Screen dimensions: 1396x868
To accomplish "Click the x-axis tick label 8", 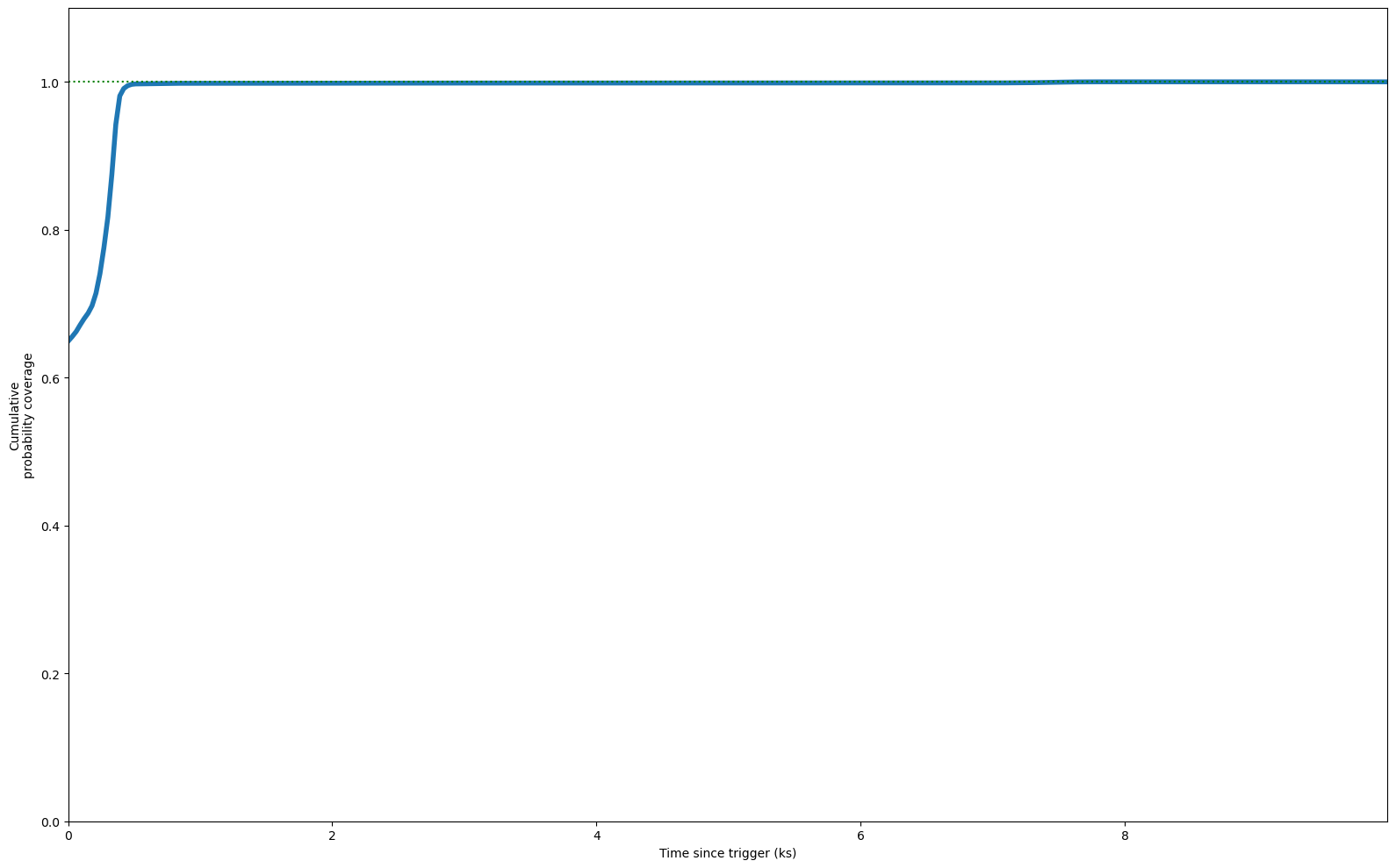I will point(1125,836).
